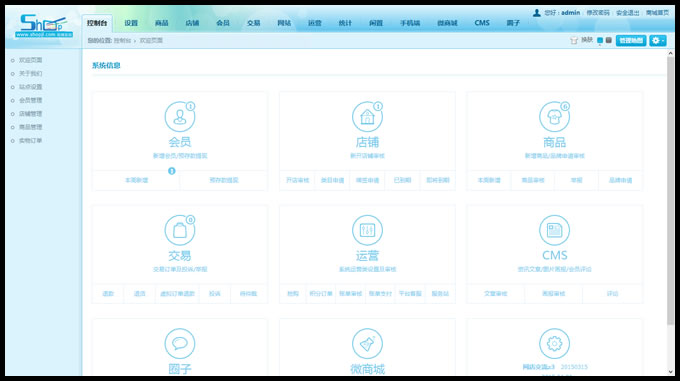The image size is (680, 381).
Task: Open the 会员 member circle icon
Action: point(180,117)
